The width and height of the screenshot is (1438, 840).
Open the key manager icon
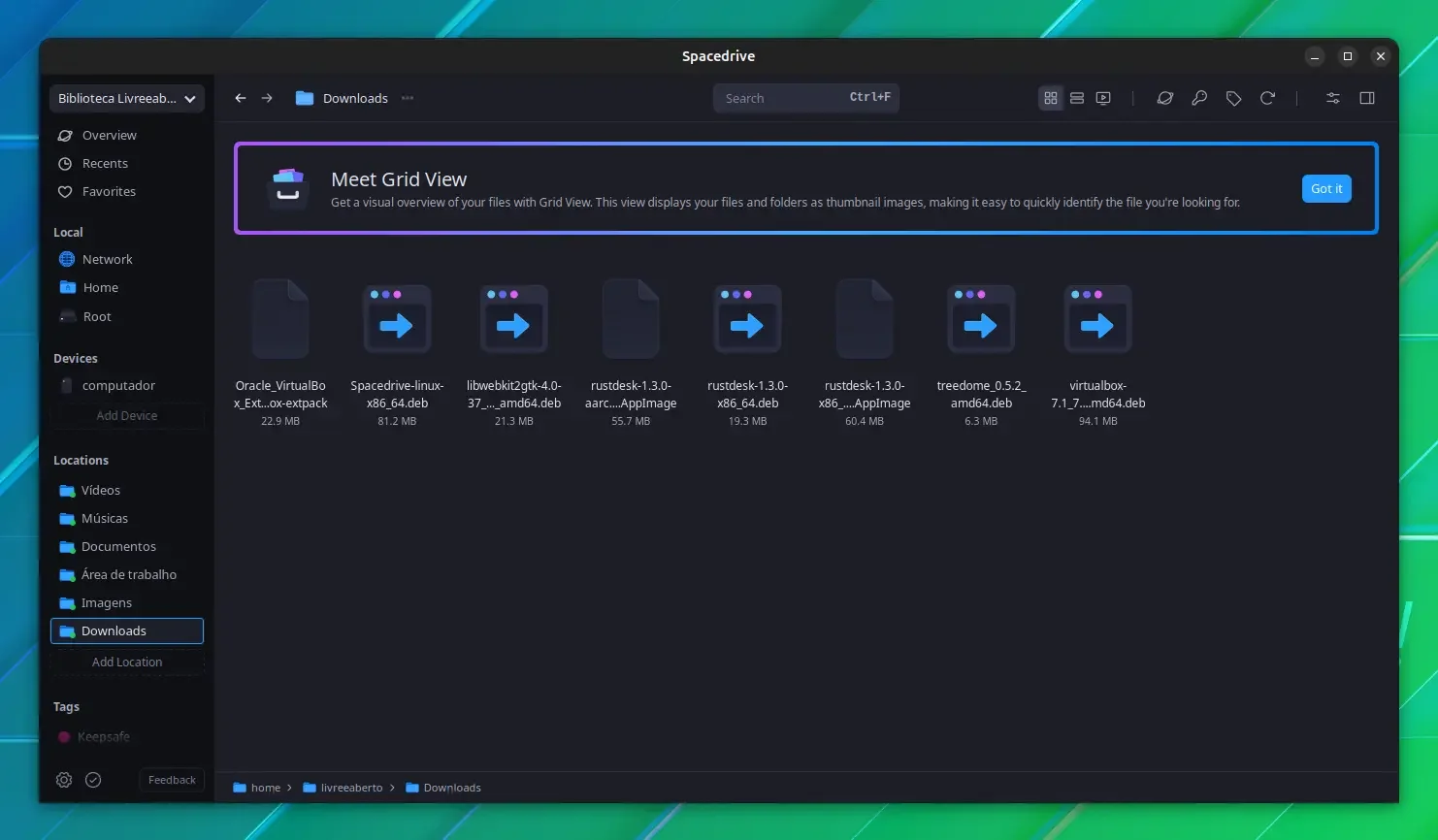1199,98
